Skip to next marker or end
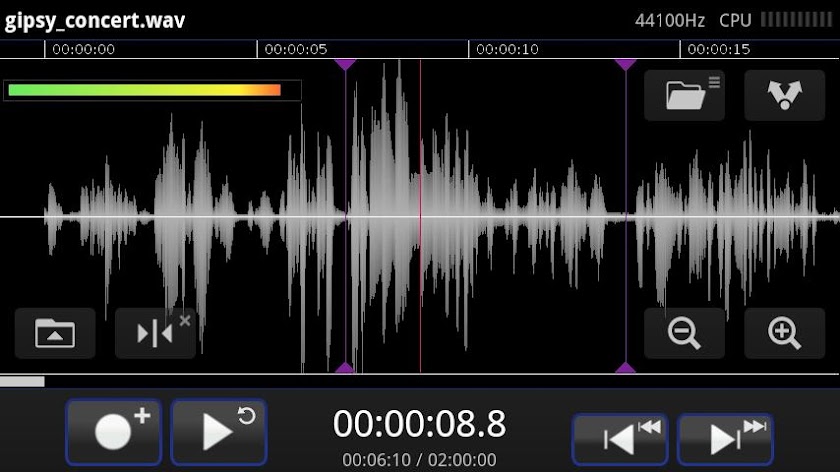 [725, 439]
